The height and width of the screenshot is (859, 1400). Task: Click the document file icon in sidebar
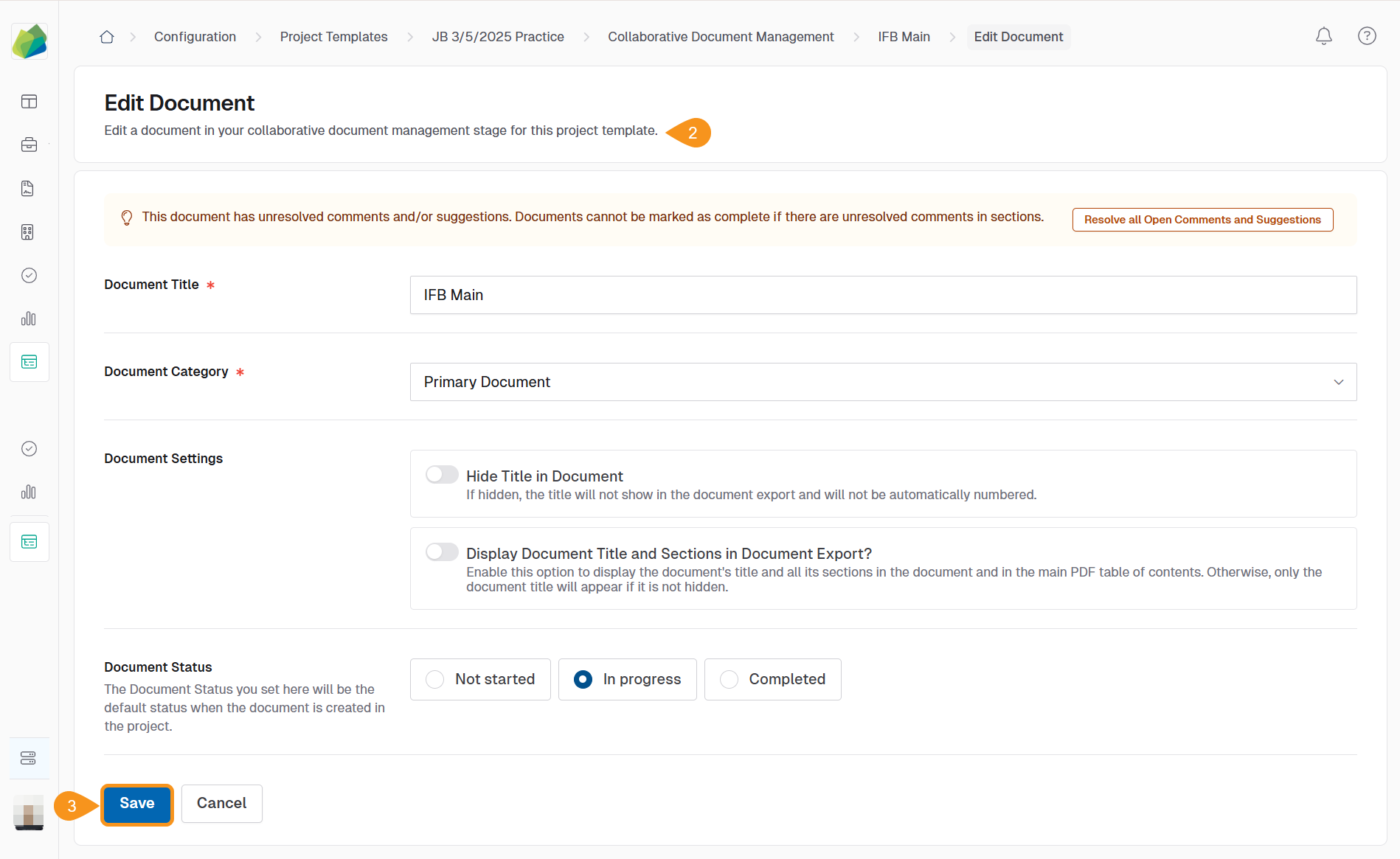(x=29, y=189)
